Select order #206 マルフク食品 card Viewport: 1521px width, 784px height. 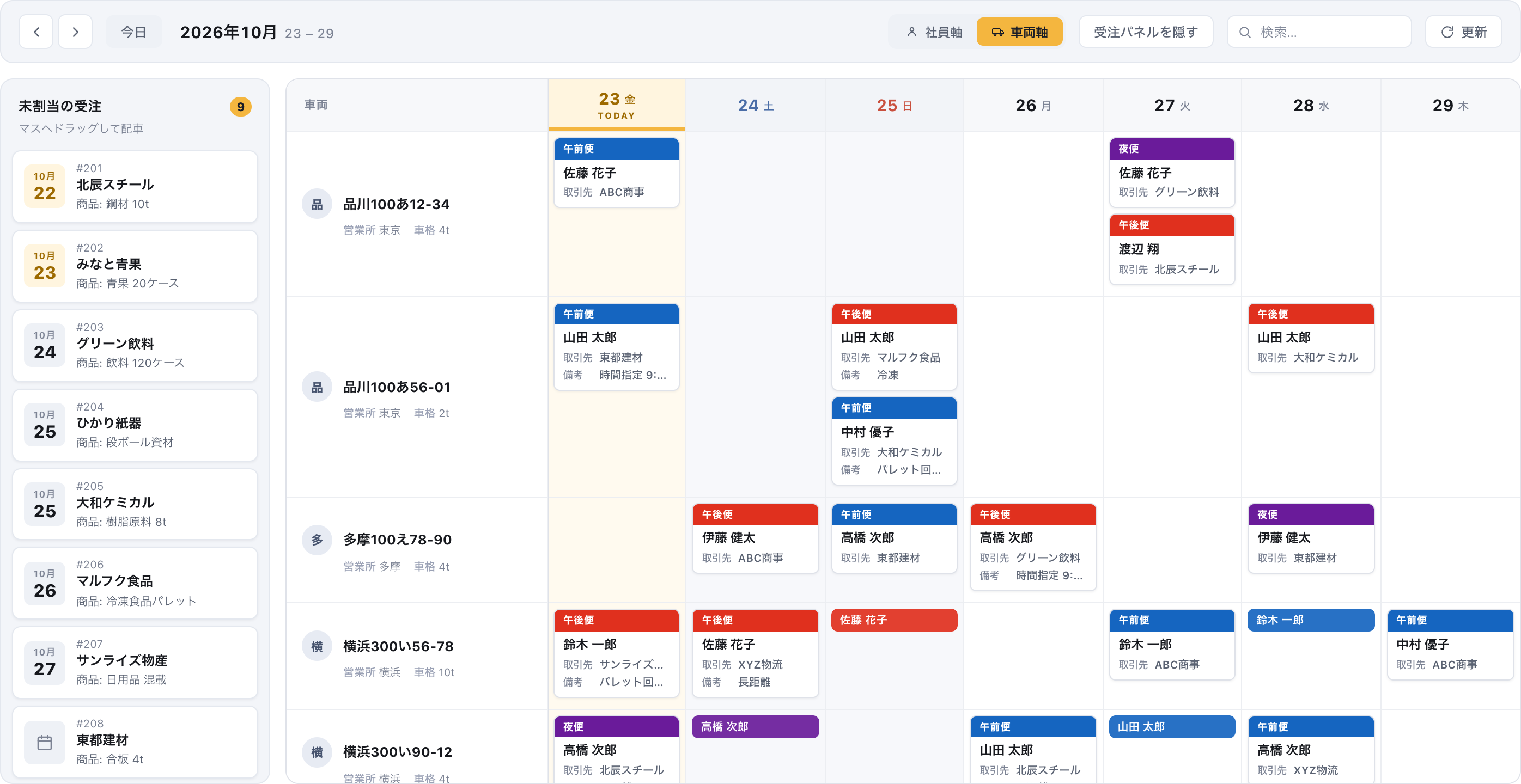point(135,584)
